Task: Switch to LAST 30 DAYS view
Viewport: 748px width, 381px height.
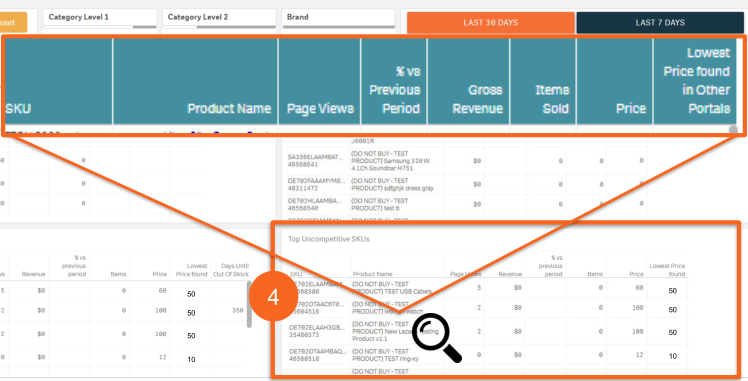Action: (490, 22)
